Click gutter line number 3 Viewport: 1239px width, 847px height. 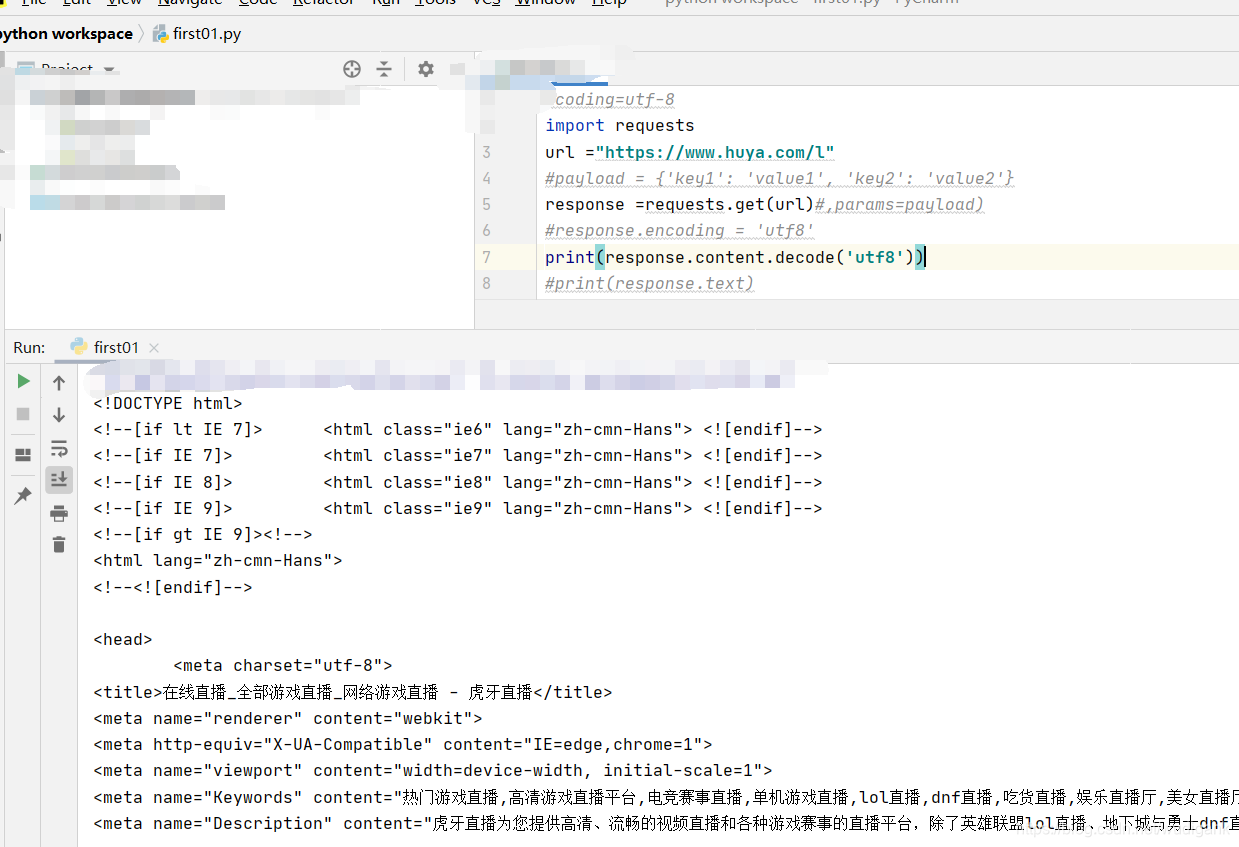tap(487, 152)
